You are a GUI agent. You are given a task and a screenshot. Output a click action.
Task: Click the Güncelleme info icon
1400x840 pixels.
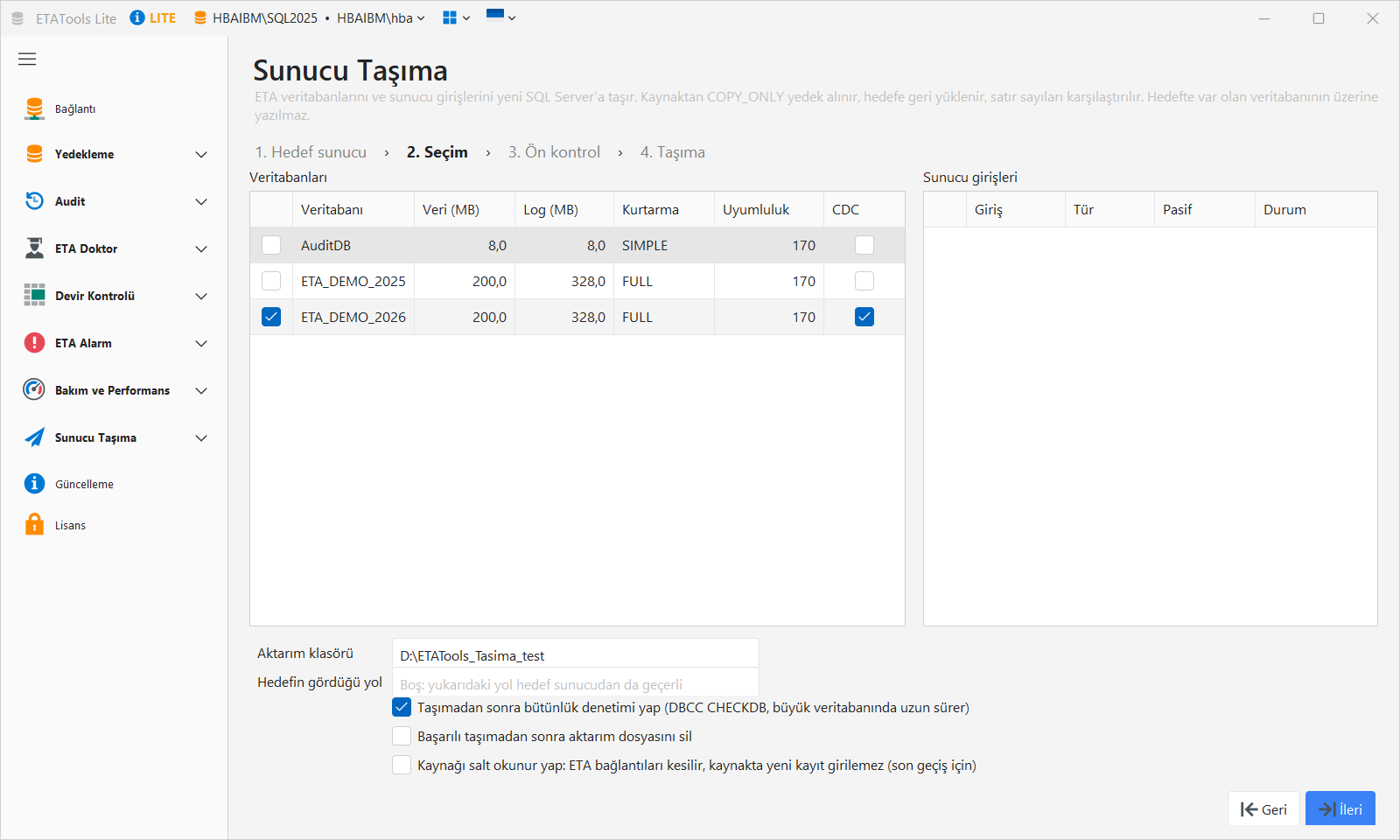(34, 484)
